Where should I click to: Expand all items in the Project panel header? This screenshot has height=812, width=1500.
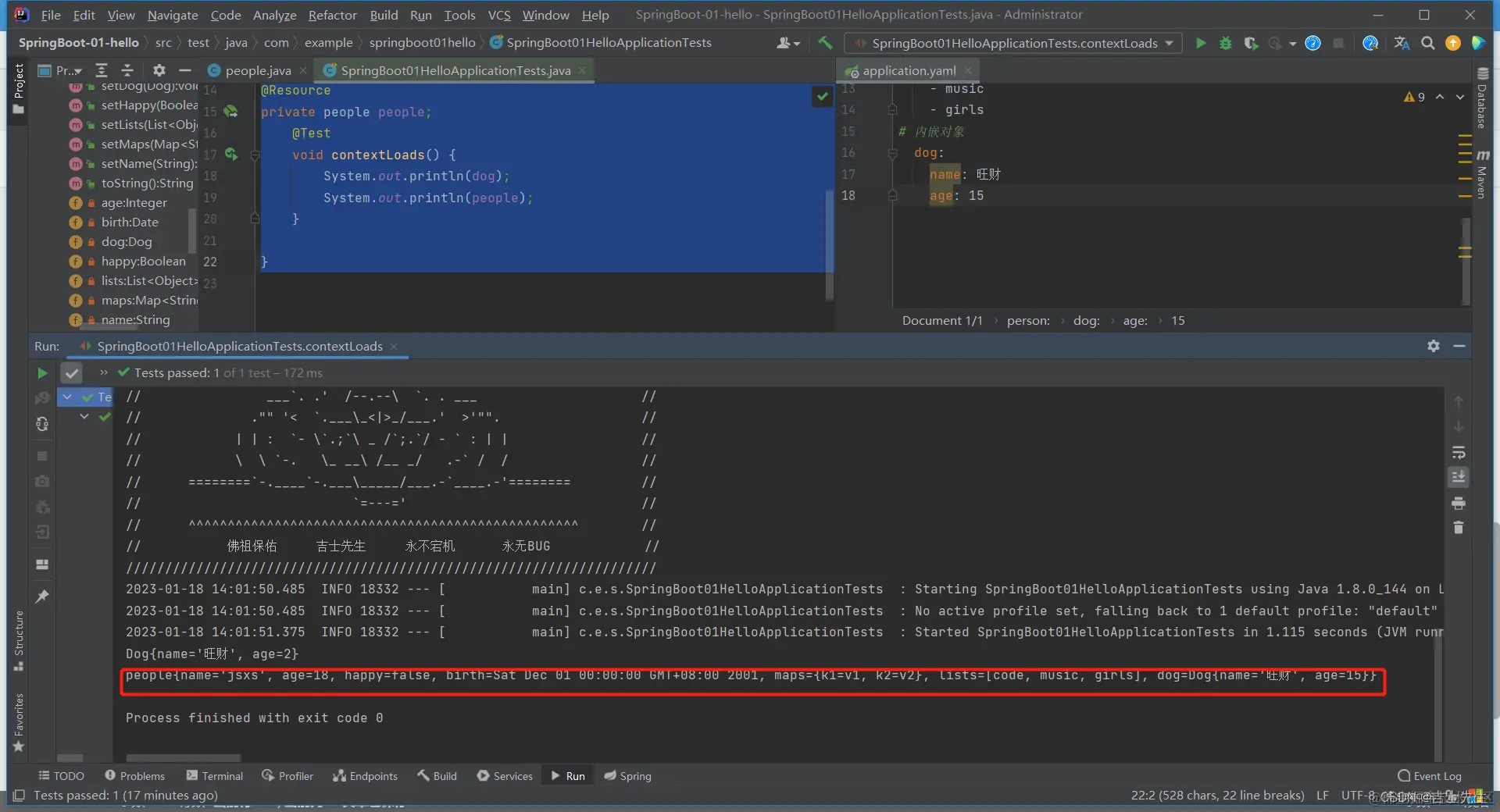pos(101,70)
